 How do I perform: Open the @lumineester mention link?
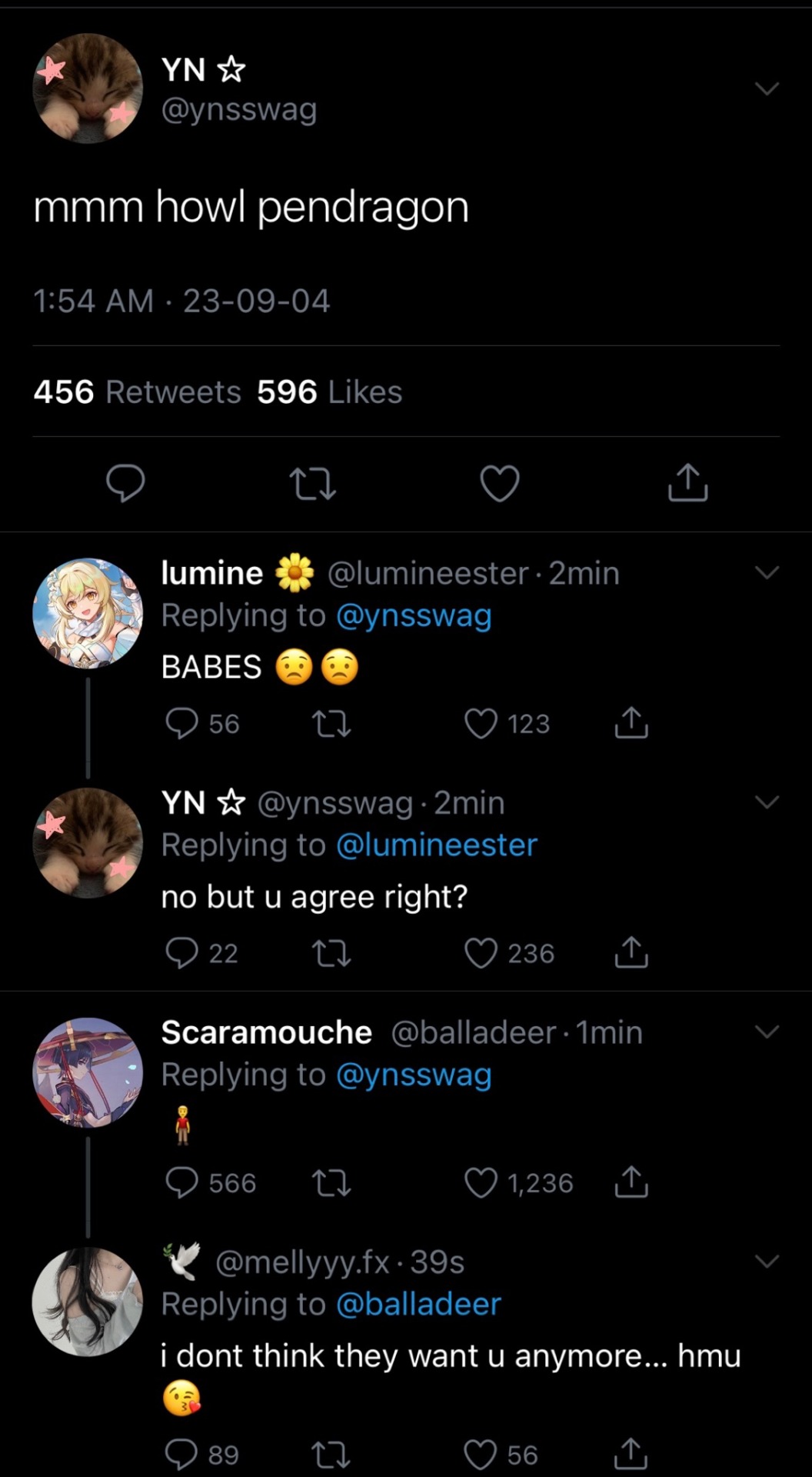(x=437, y=845)
